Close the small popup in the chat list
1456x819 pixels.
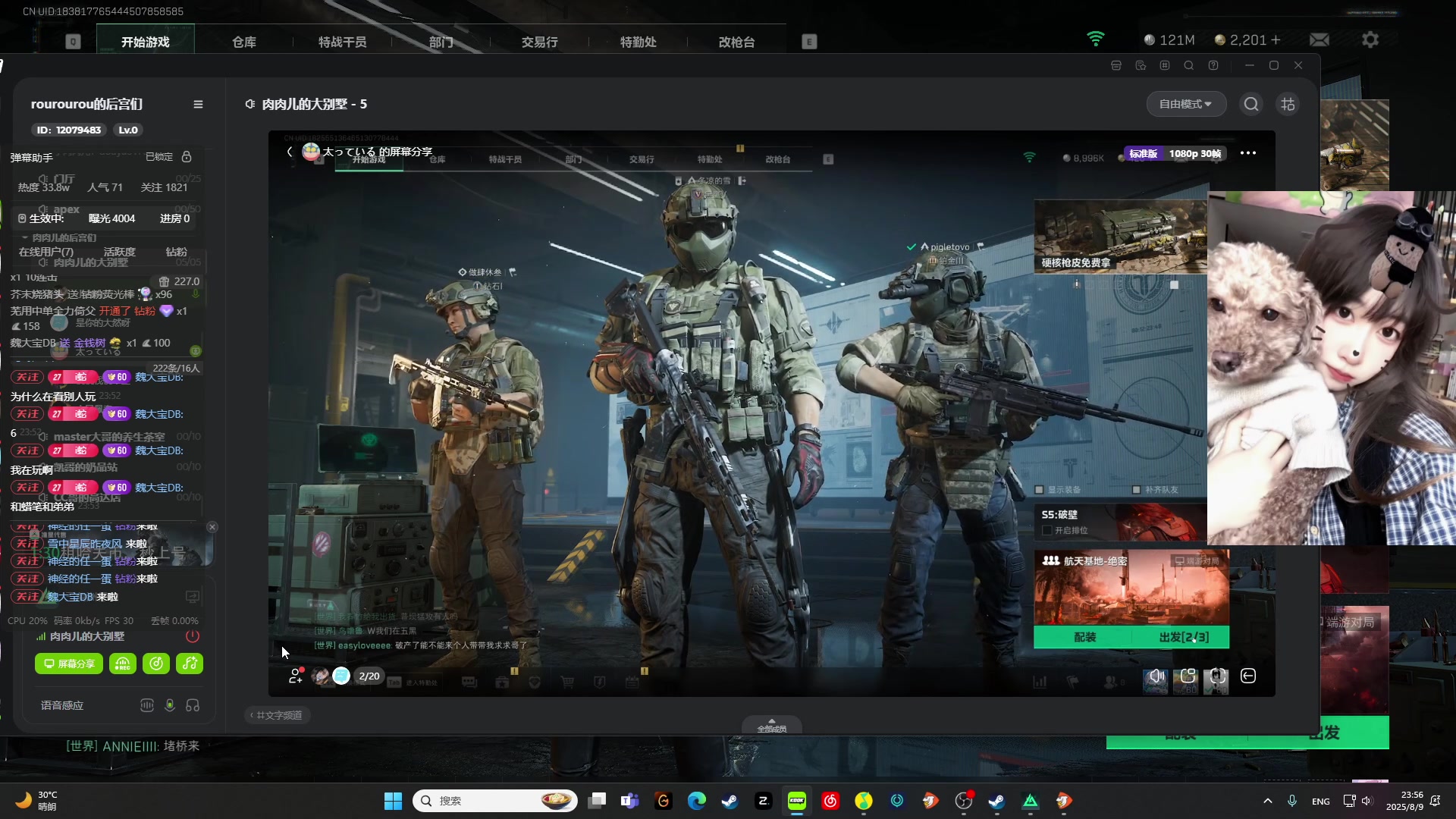point(212,526)
